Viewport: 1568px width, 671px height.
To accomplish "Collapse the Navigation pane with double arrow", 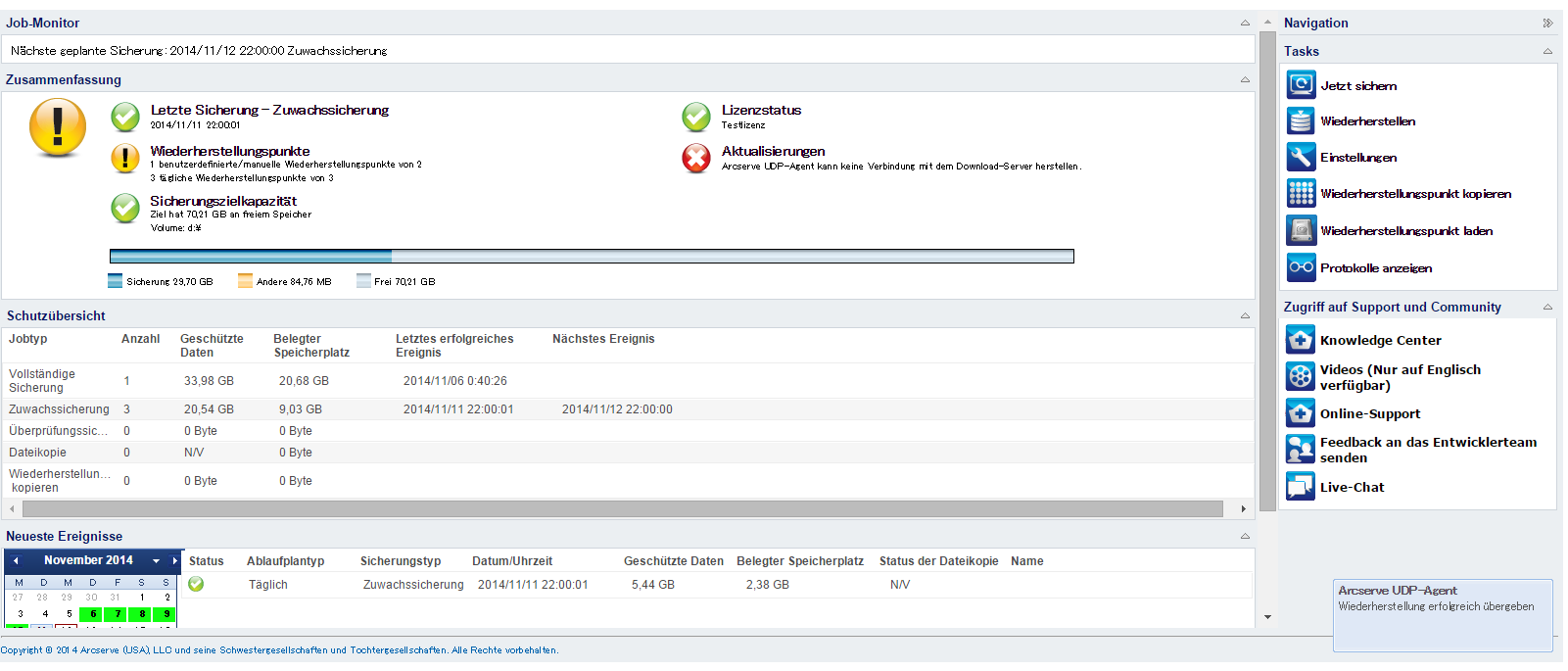I will [1547, 23].
